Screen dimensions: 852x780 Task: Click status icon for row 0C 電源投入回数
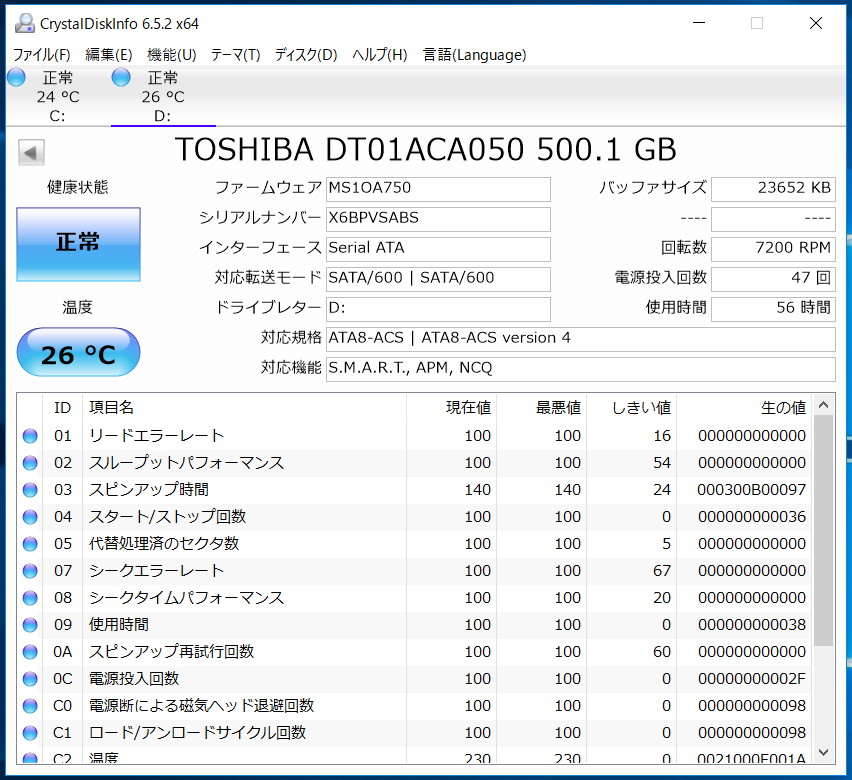pyautogui.click(x=30, y=679)
